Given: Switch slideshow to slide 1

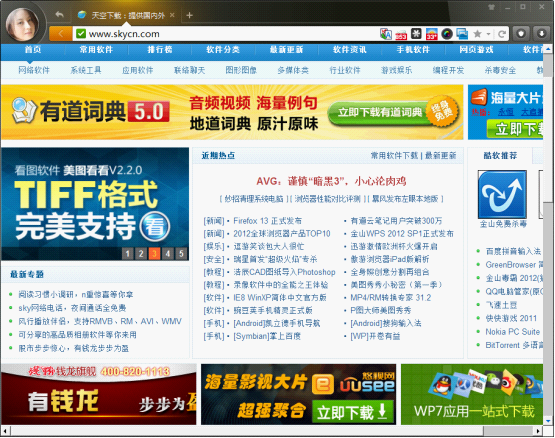Looking at the screenshot, I should pos(128,253).
